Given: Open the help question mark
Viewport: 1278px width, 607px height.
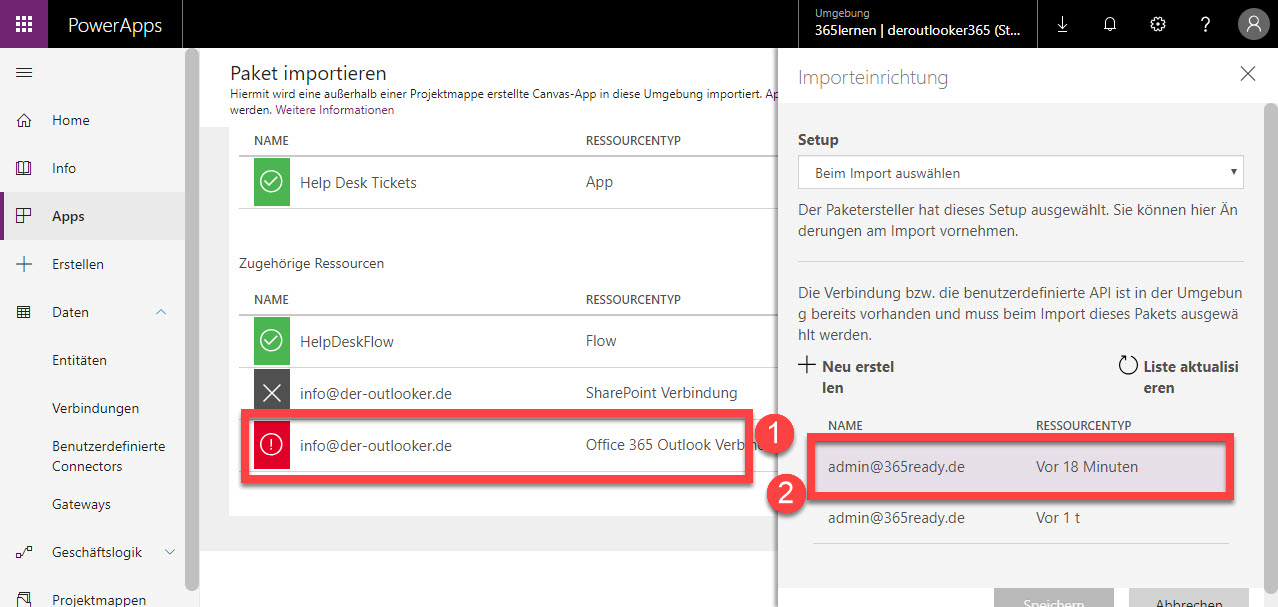Looking at the screenshot, I should point(1206,24).
